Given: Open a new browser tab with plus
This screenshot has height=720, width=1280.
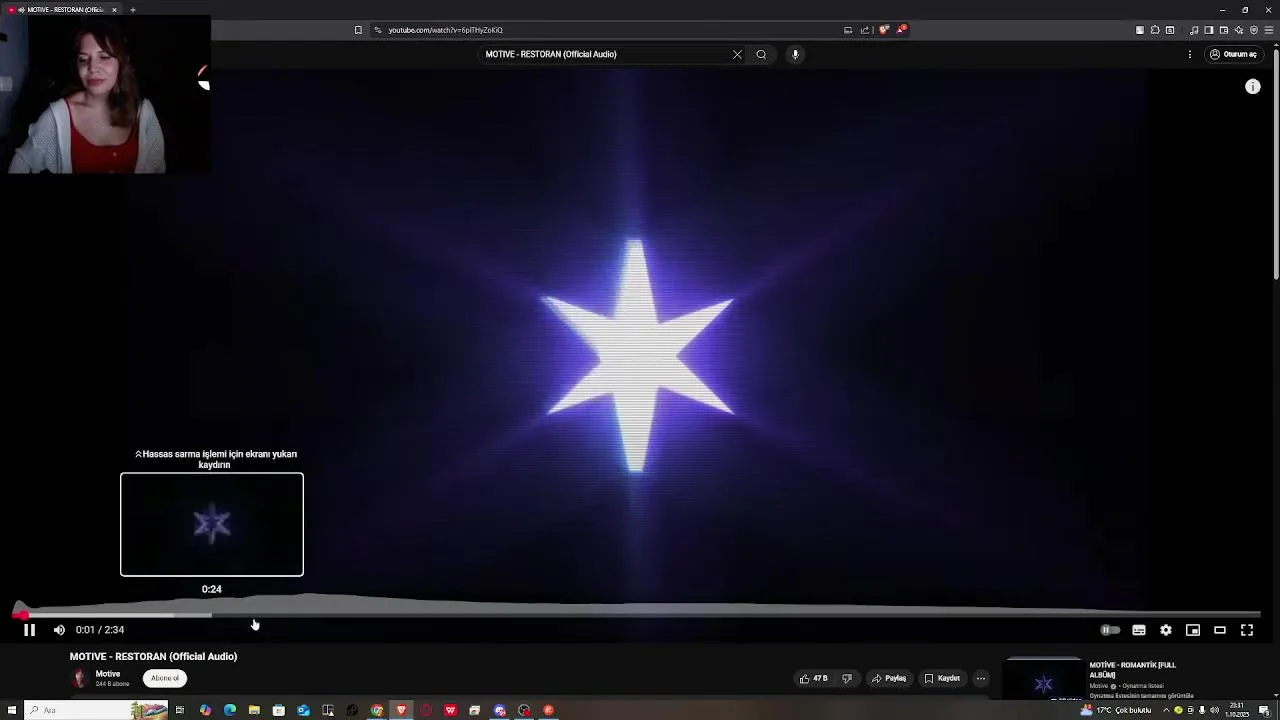Looking at the screenshot, I should [x=133, y=10].
